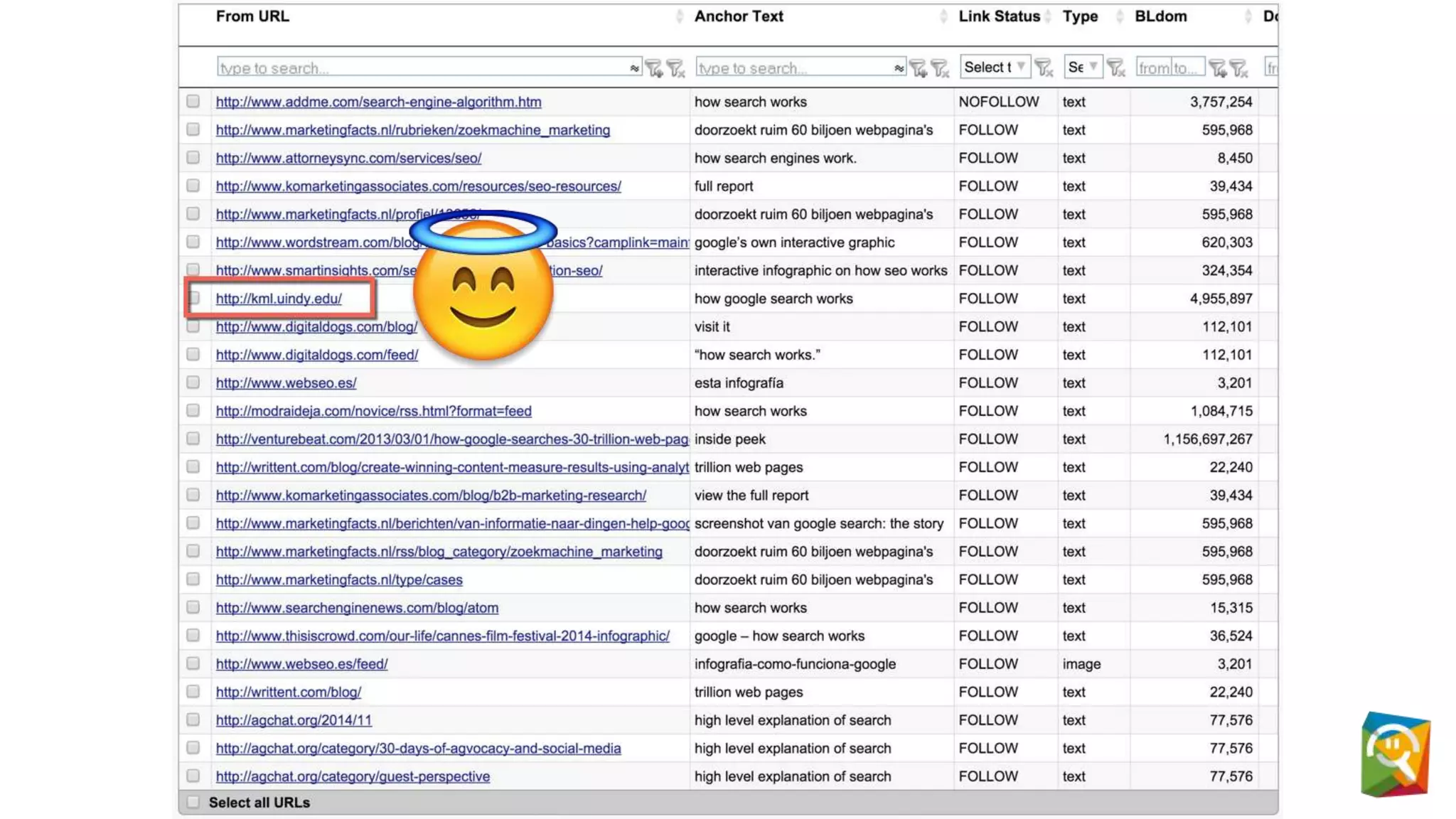Clear the Link Status filter icon
The height and width of the screenshot is (819, 1456).
pyautogui.click(x=1043, y=68)
